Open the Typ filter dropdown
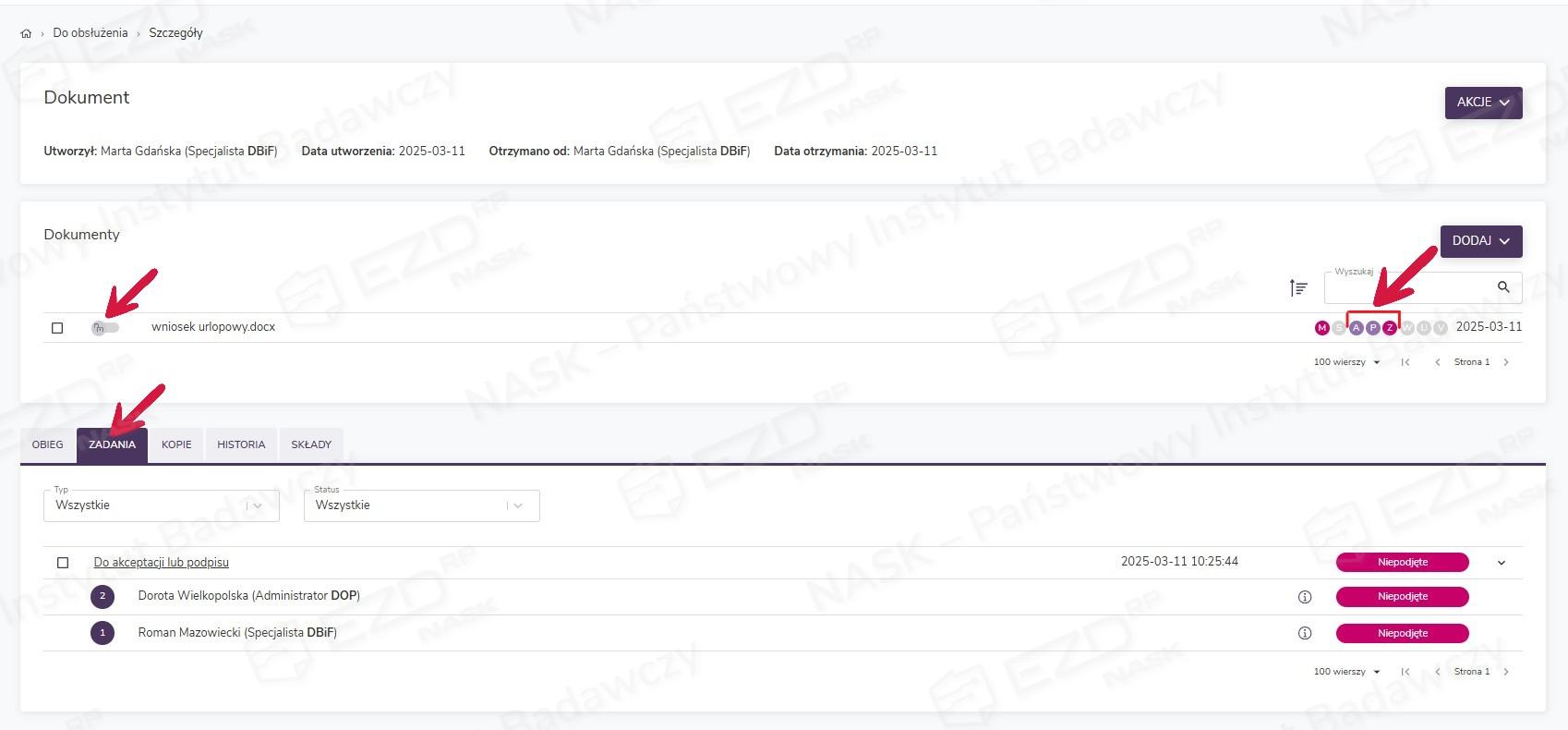 pyautogui.click(x=161, y=505)
